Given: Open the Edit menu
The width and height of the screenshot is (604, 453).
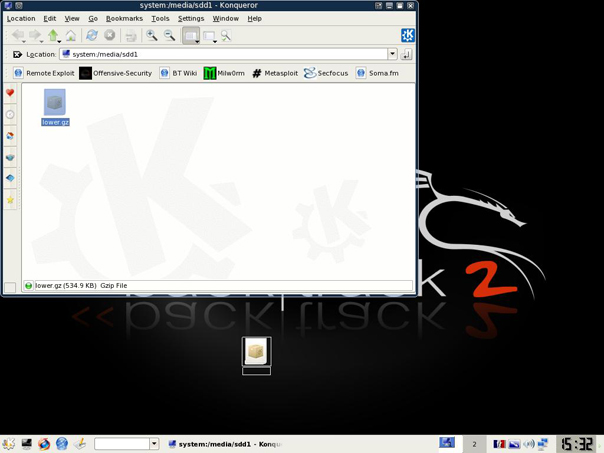Looking at the screenshot, I should pyautogui.click(x=49, y=18).
